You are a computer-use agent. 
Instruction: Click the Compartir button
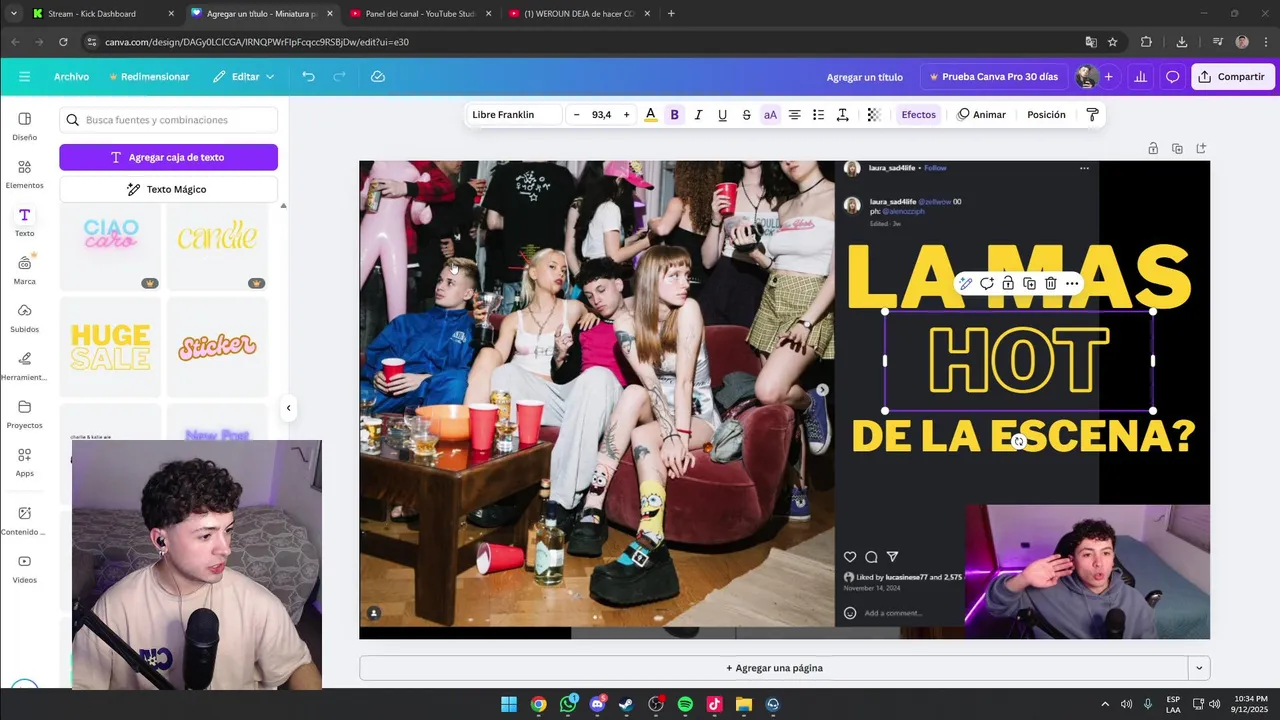(1233, 77)
